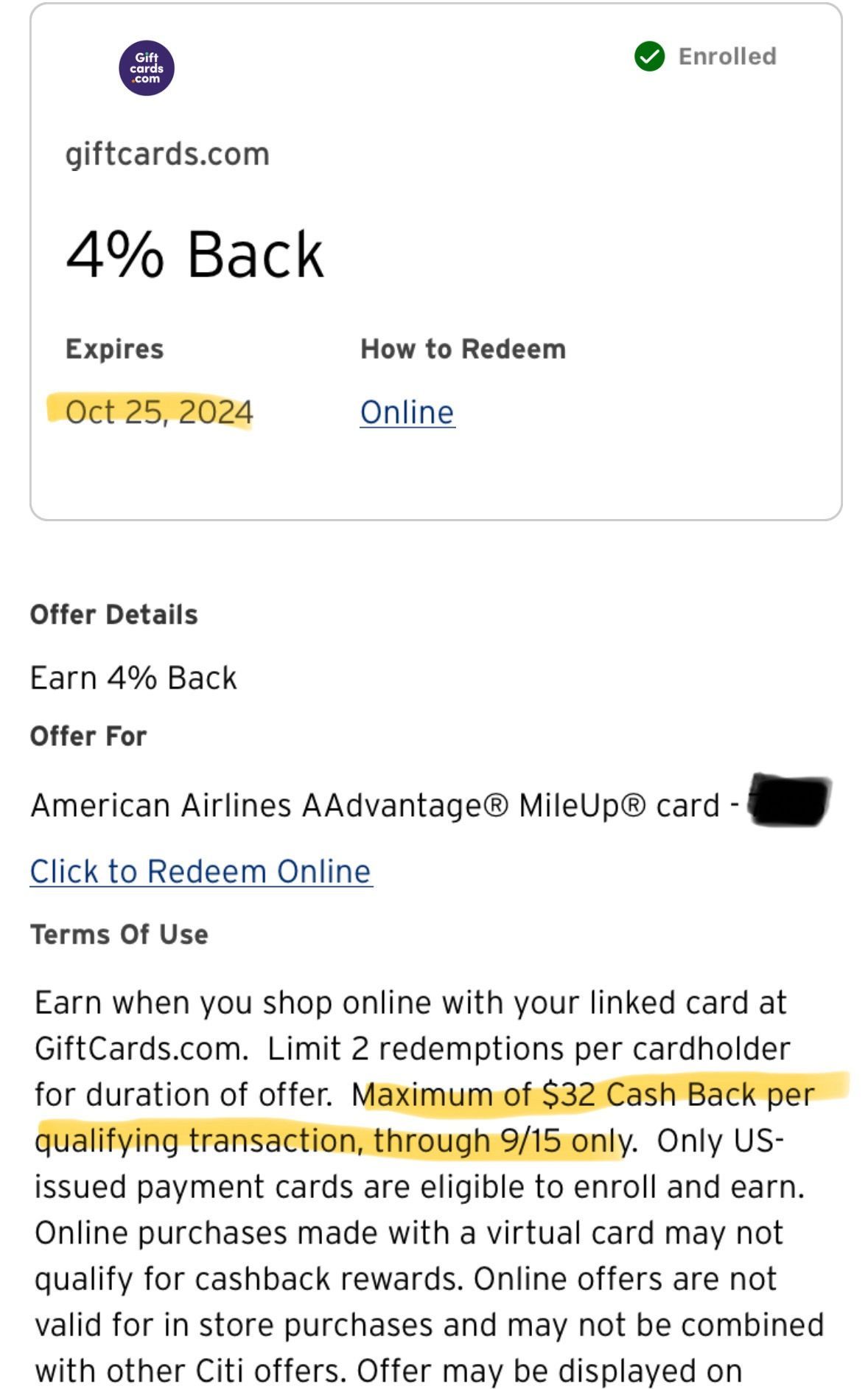Viewport: 868px width, 1389px height.
Task: Click the Earn 4% Back description text
Action: (133, 678)
